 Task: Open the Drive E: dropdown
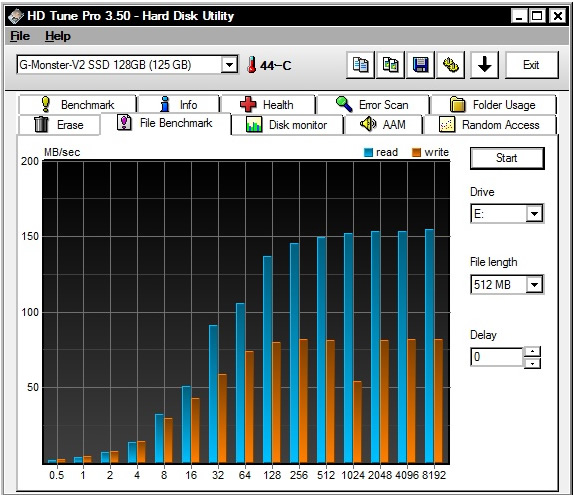click(x=534, y=213)
